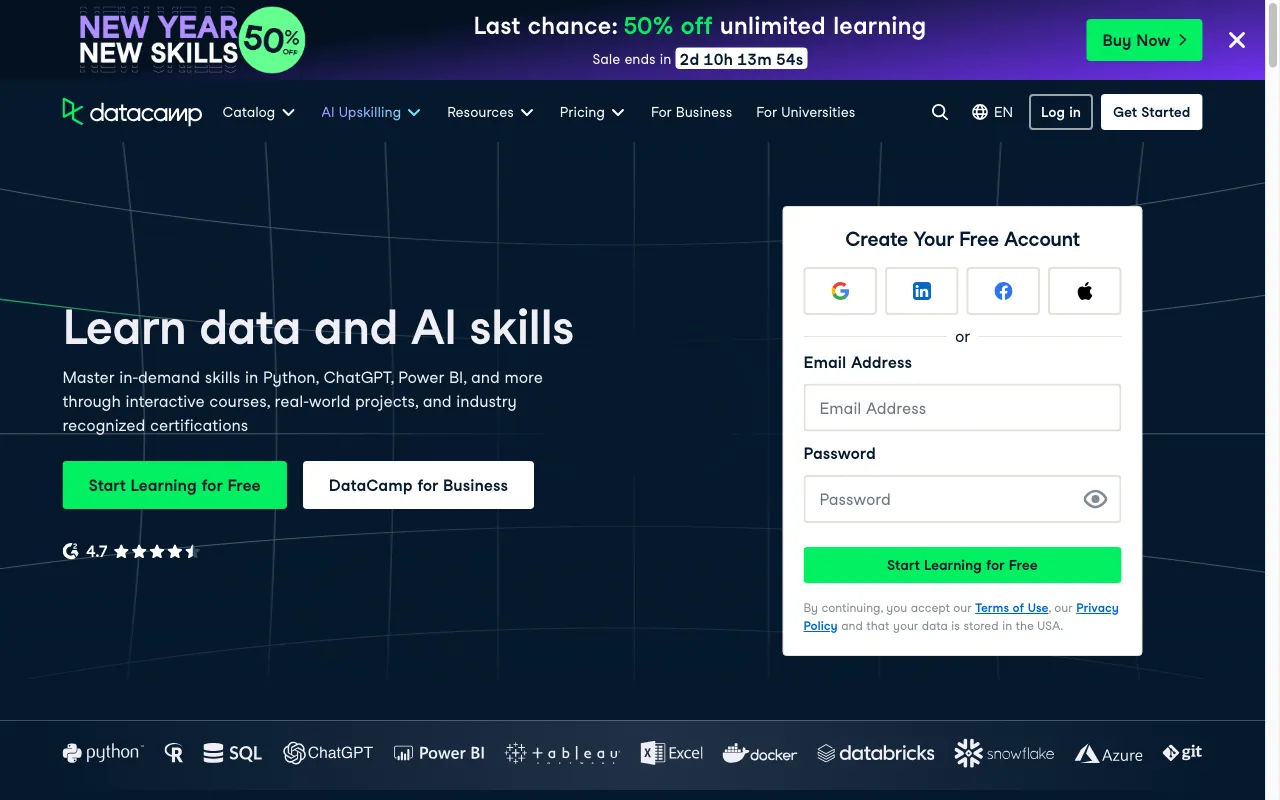Click the SQL logo
The height and width of the screenshot is (800, 1280).
pyautogui.click(x=233, y=753)
